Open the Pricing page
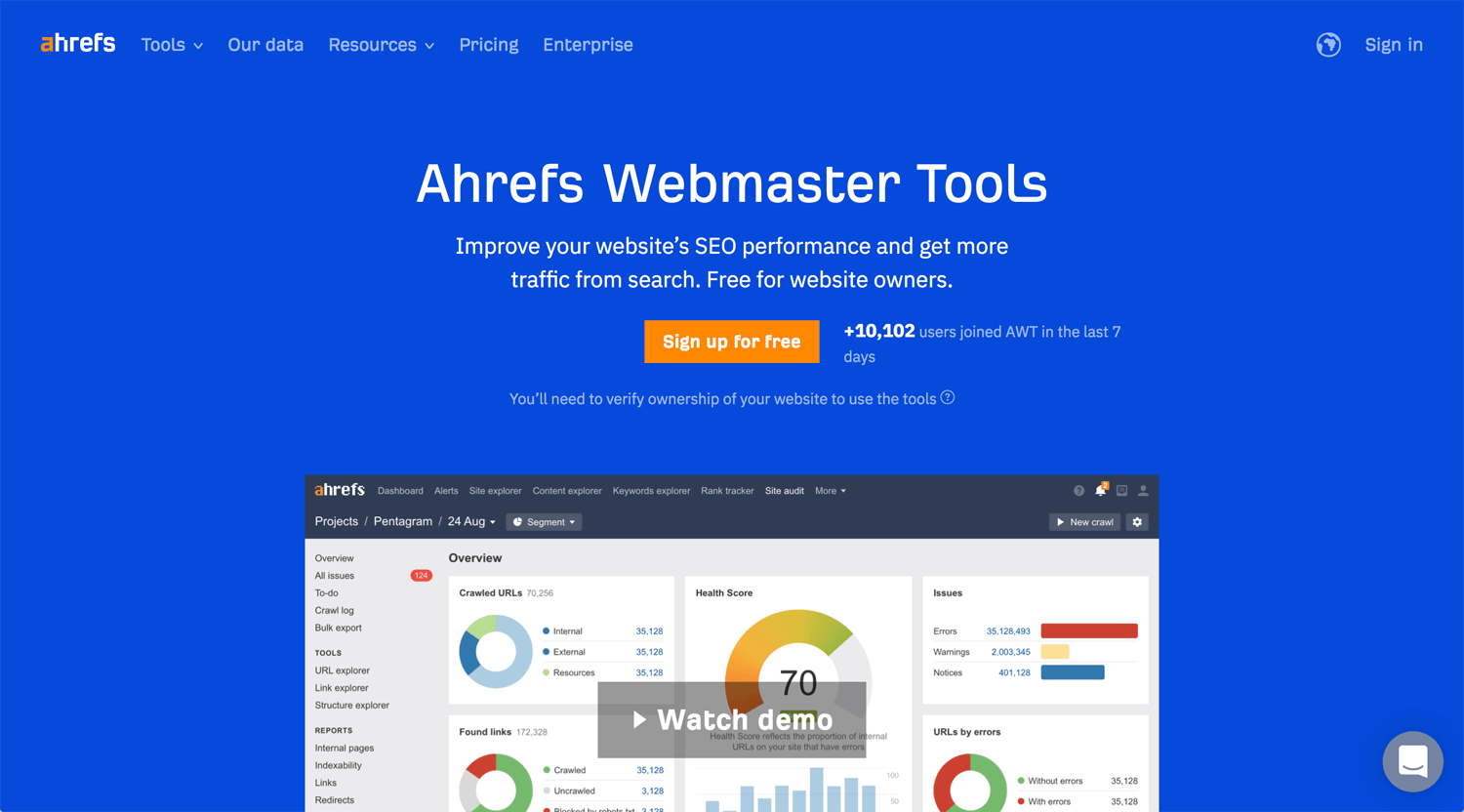The width and height of the screenshot is (1464, 812). (489, 45)
